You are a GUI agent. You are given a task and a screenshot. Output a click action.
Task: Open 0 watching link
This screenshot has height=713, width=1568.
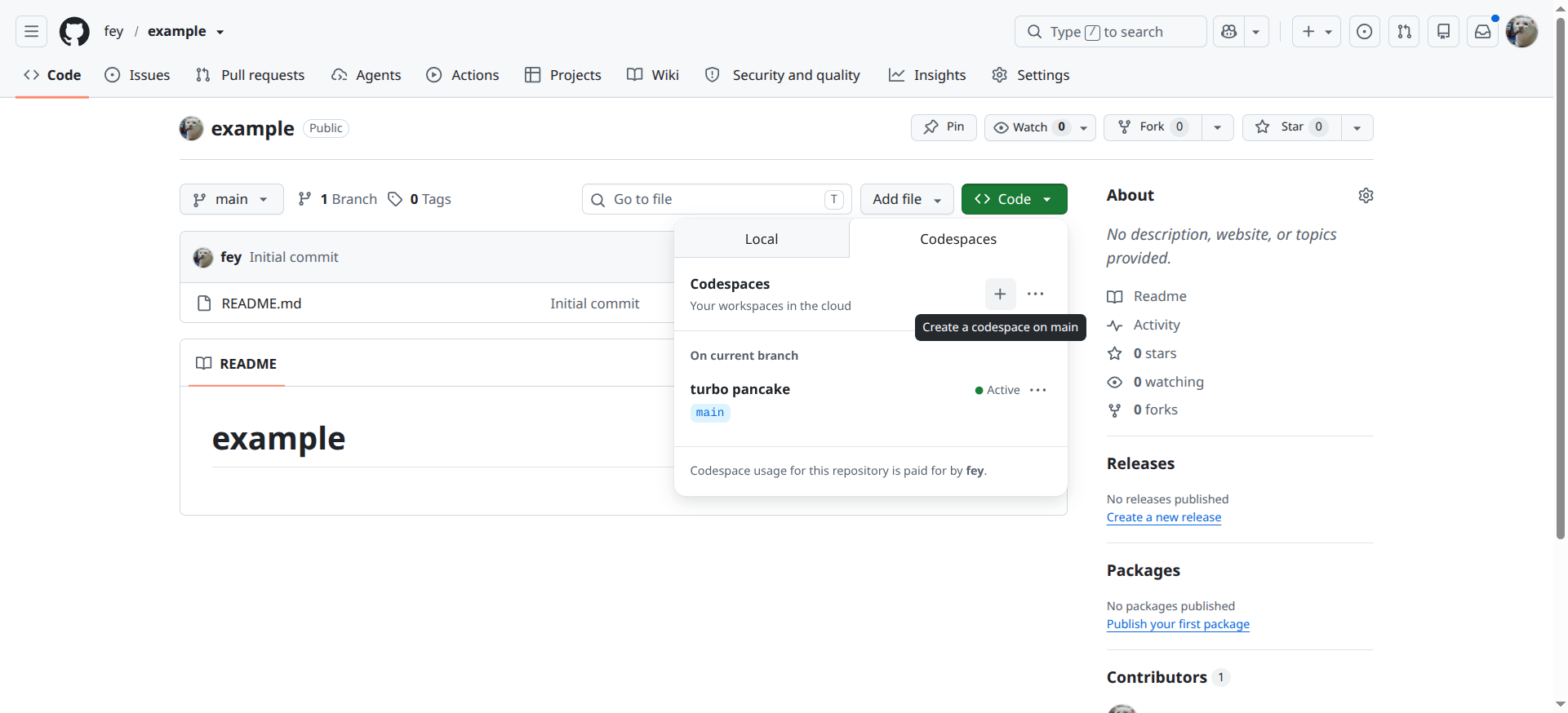(1156, 382)
